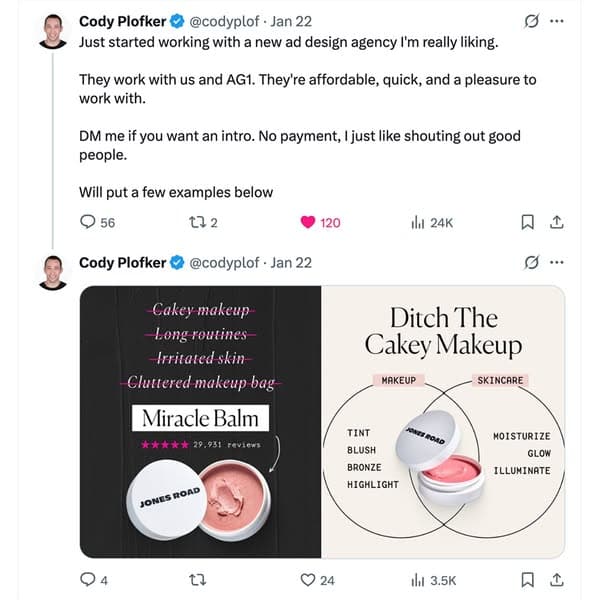Like the second tweet with 24 likes
This screenshot has width=600, height=600.
(309, 579)
